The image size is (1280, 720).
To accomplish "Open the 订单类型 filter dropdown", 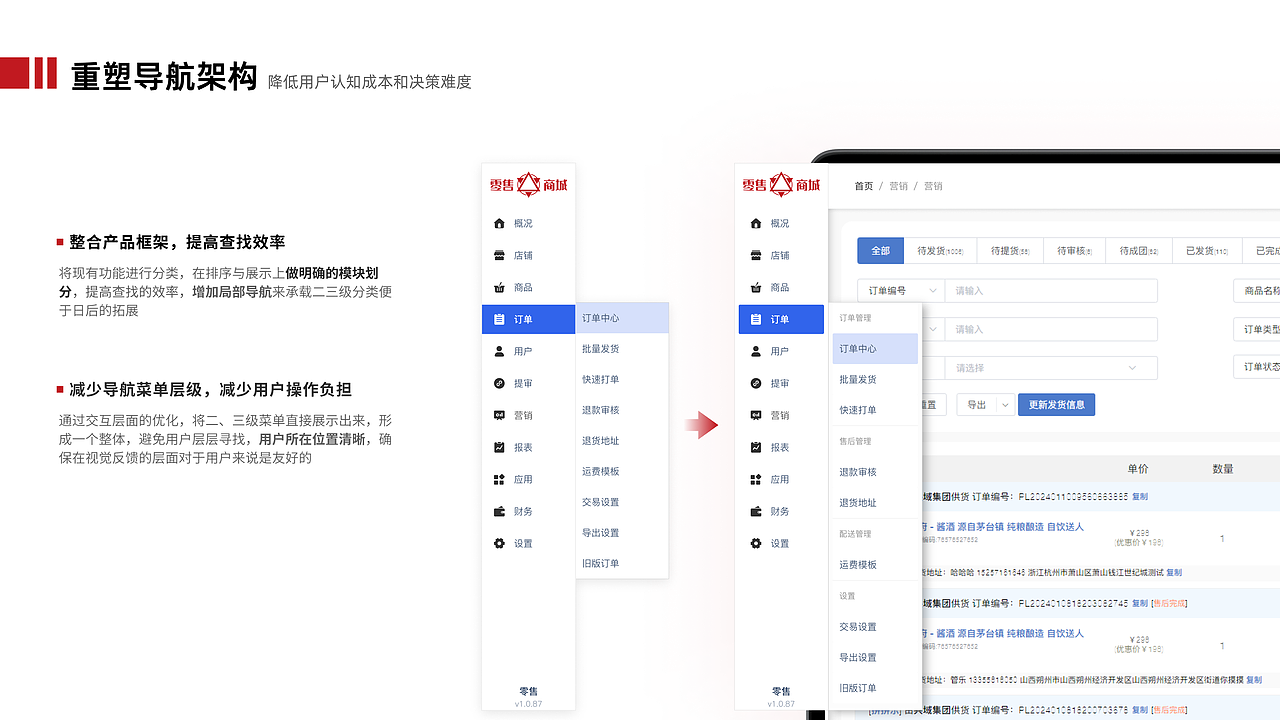I will [1258, 329].
